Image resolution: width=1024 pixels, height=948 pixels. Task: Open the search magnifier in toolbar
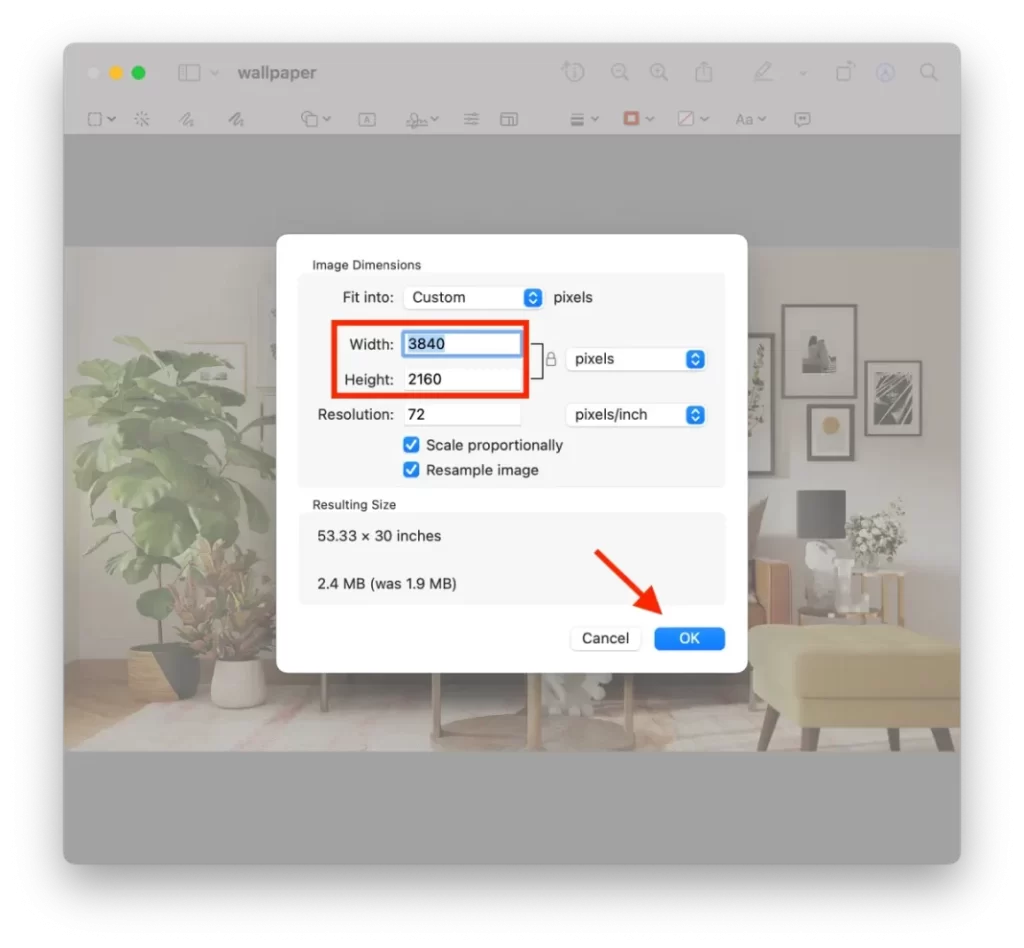click(928, 72)
